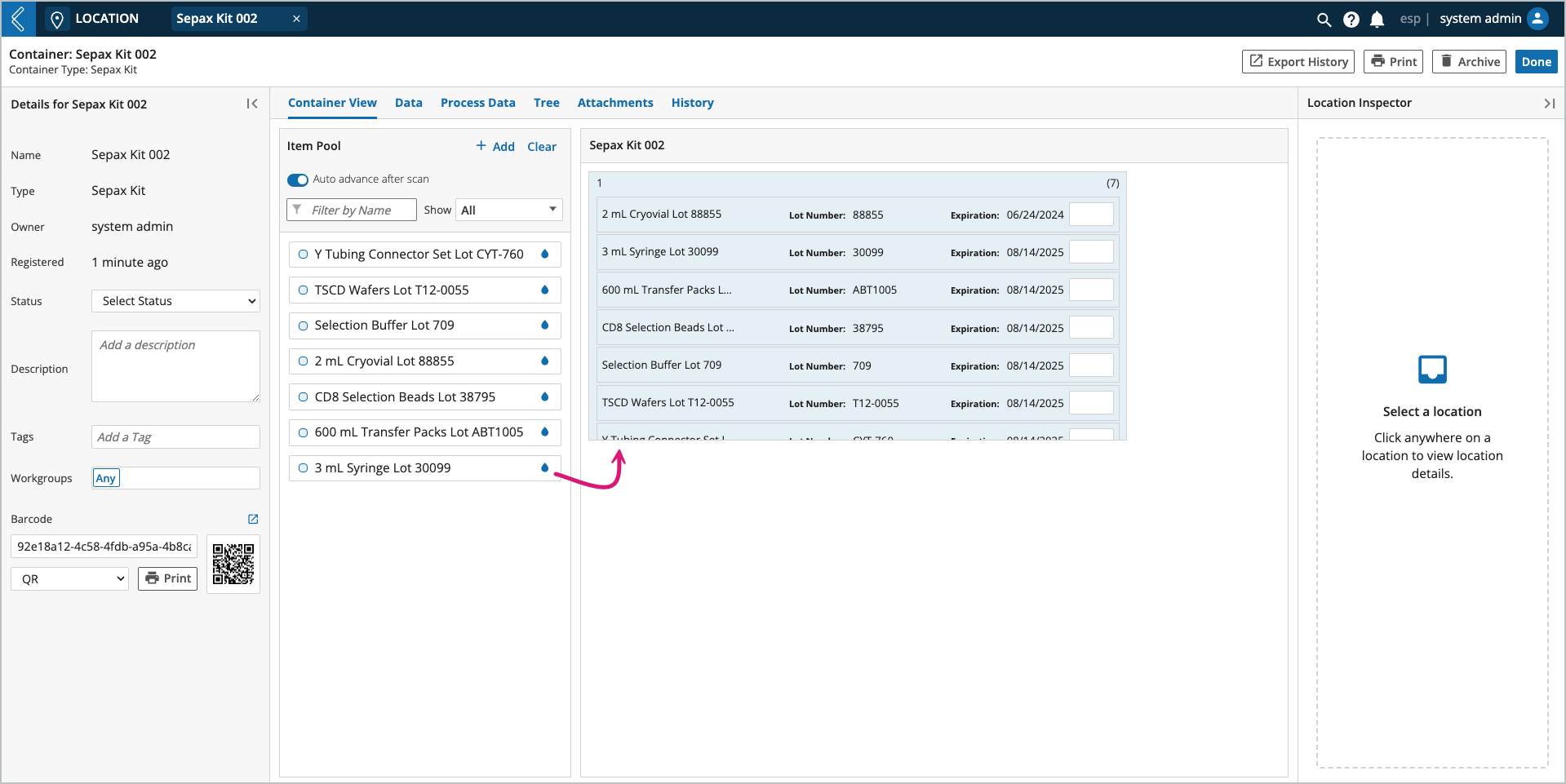The width and height of the screenshot is (1566, 784).
Task: Click lot number ABT1005 in kit list
Action: [x=875, y=290]
